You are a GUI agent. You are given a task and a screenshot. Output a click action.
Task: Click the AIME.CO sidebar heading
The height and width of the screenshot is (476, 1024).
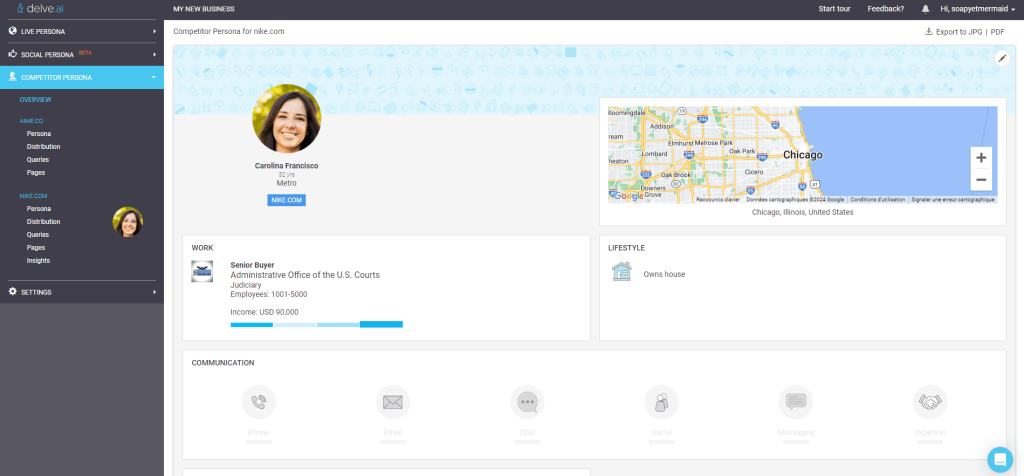pos(31,121)
